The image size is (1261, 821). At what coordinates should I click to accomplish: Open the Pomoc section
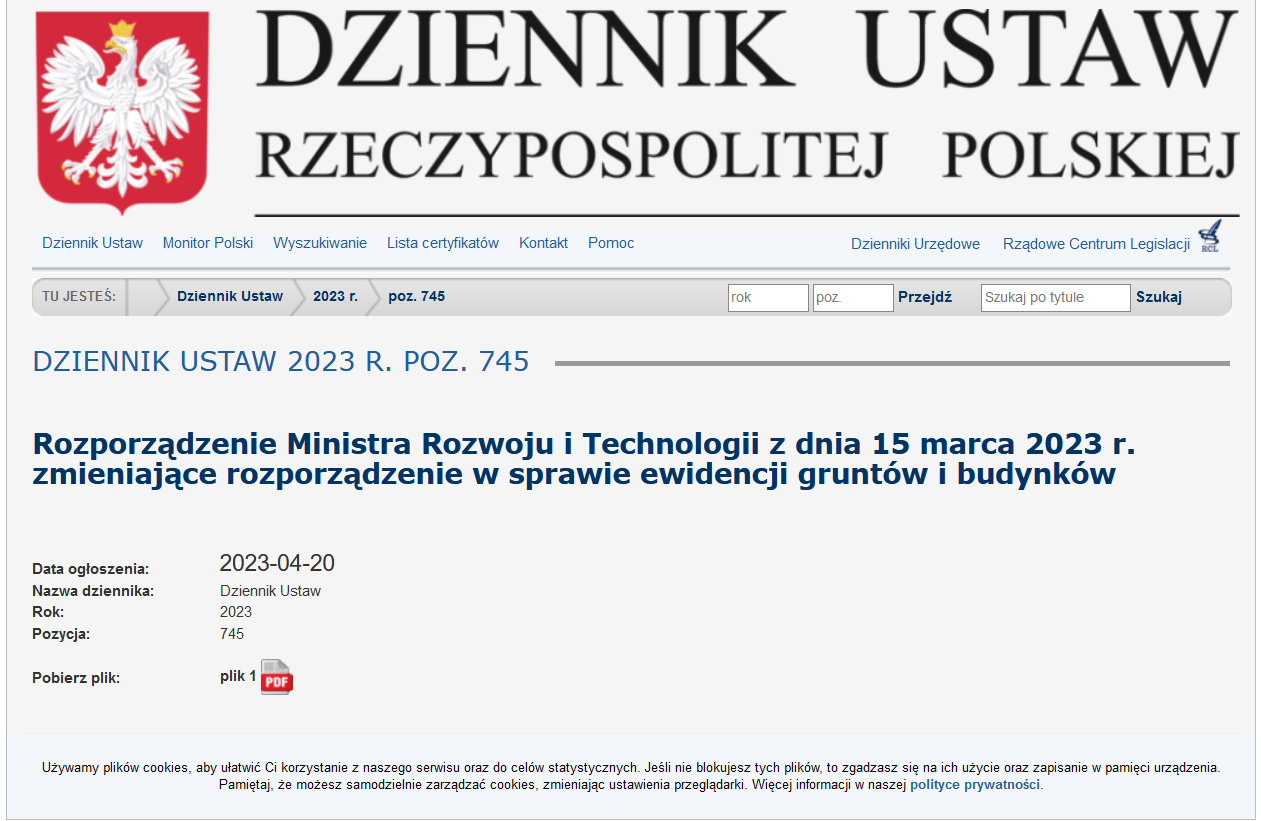tap(610, 242)
